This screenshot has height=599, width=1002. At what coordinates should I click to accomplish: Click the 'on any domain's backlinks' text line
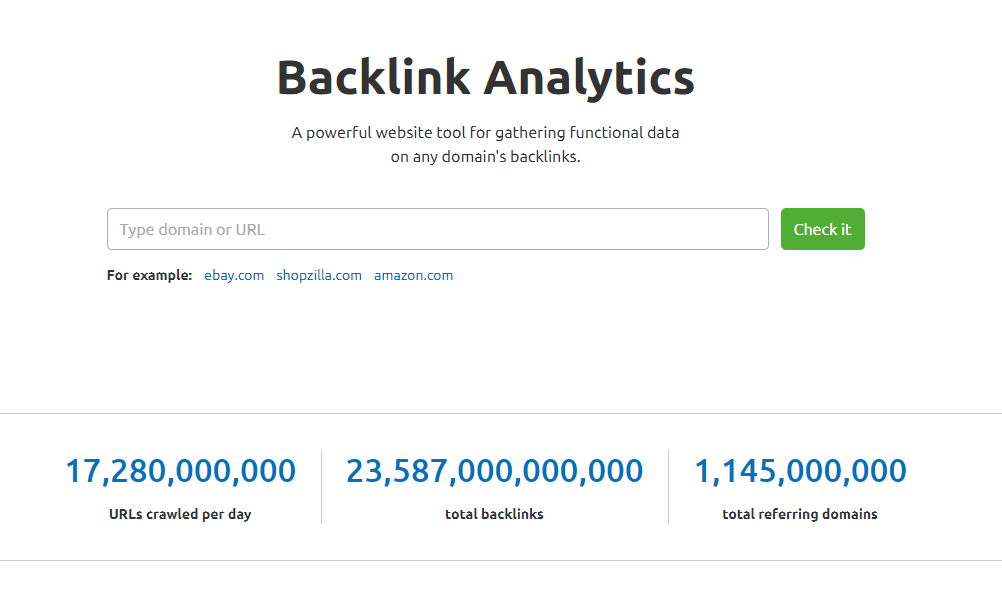[x=485, y=157]
